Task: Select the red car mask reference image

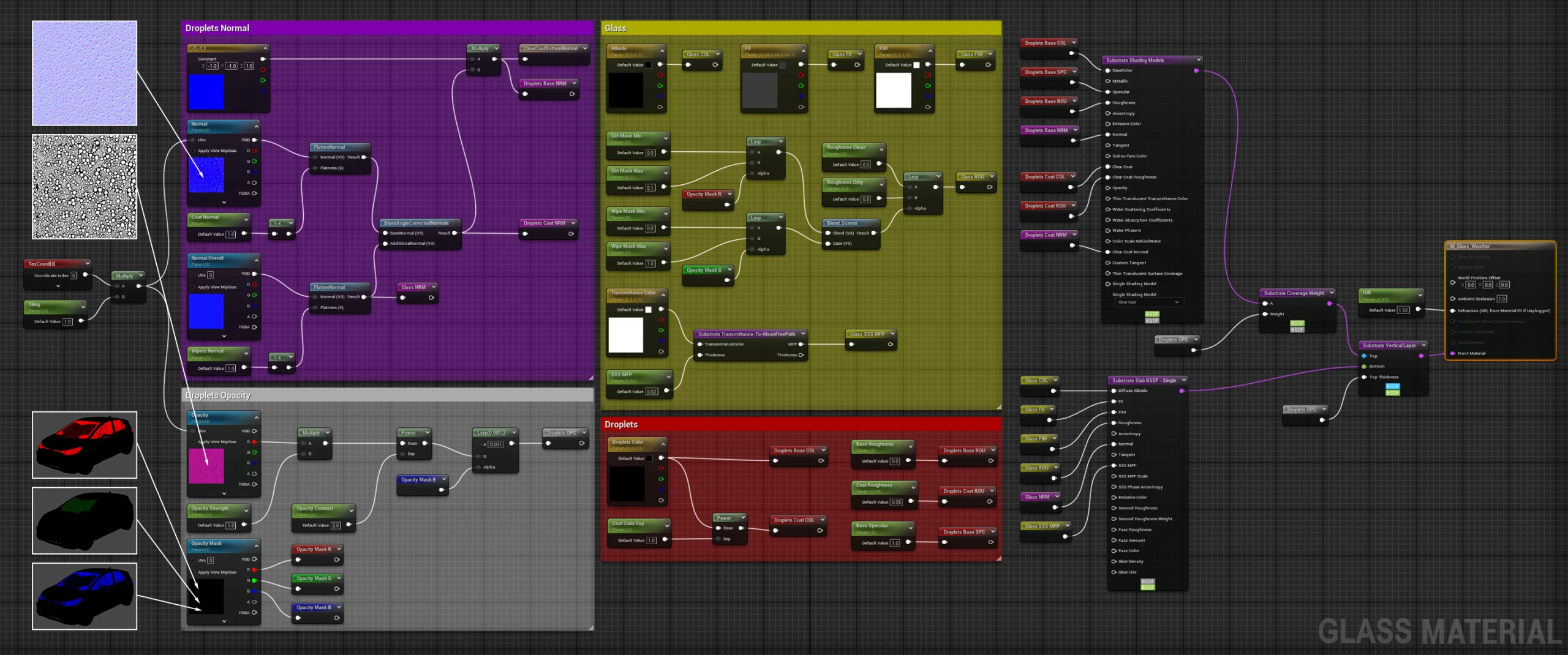Action: [85, 445]
